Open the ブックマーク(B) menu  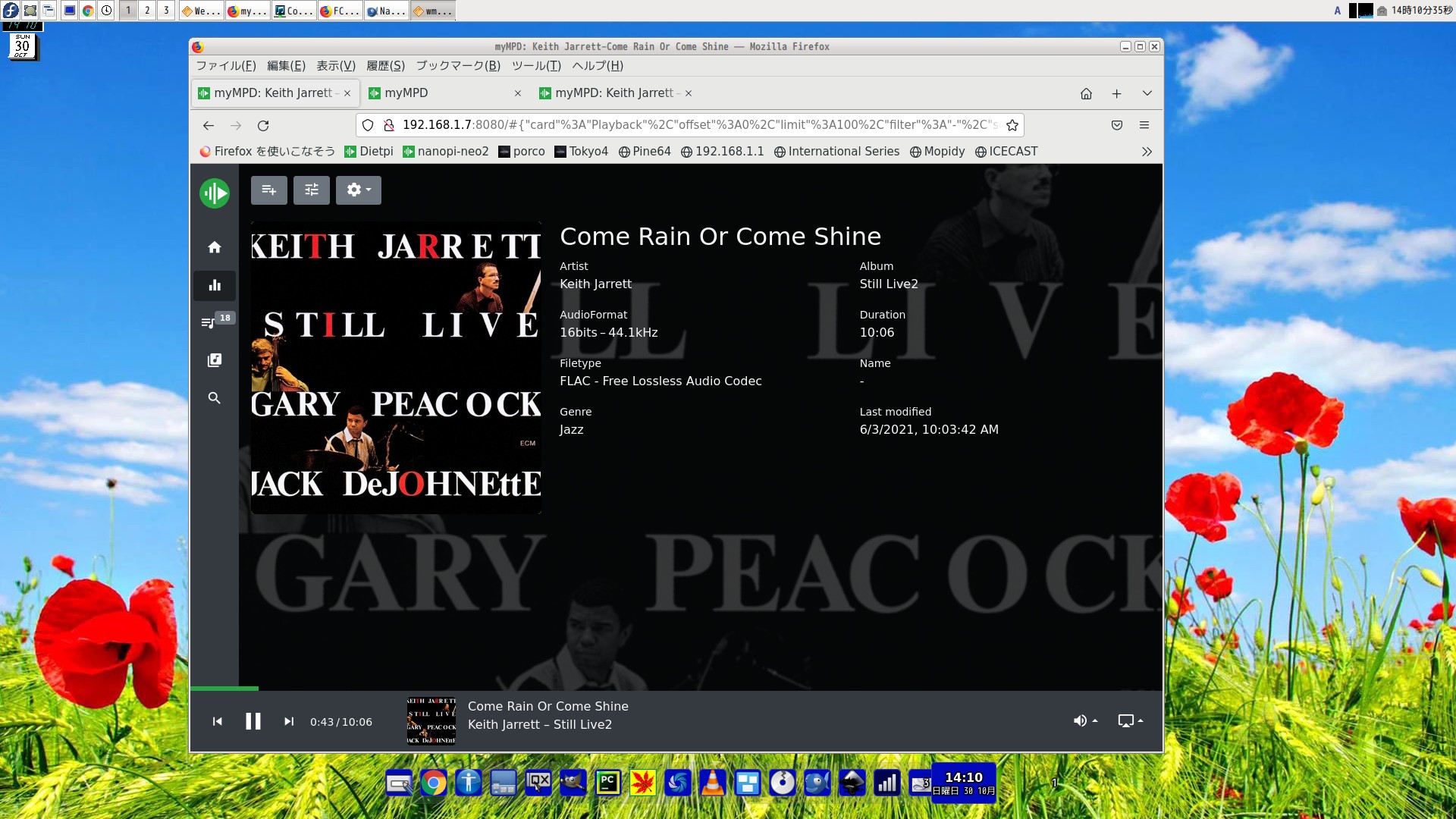458,66
